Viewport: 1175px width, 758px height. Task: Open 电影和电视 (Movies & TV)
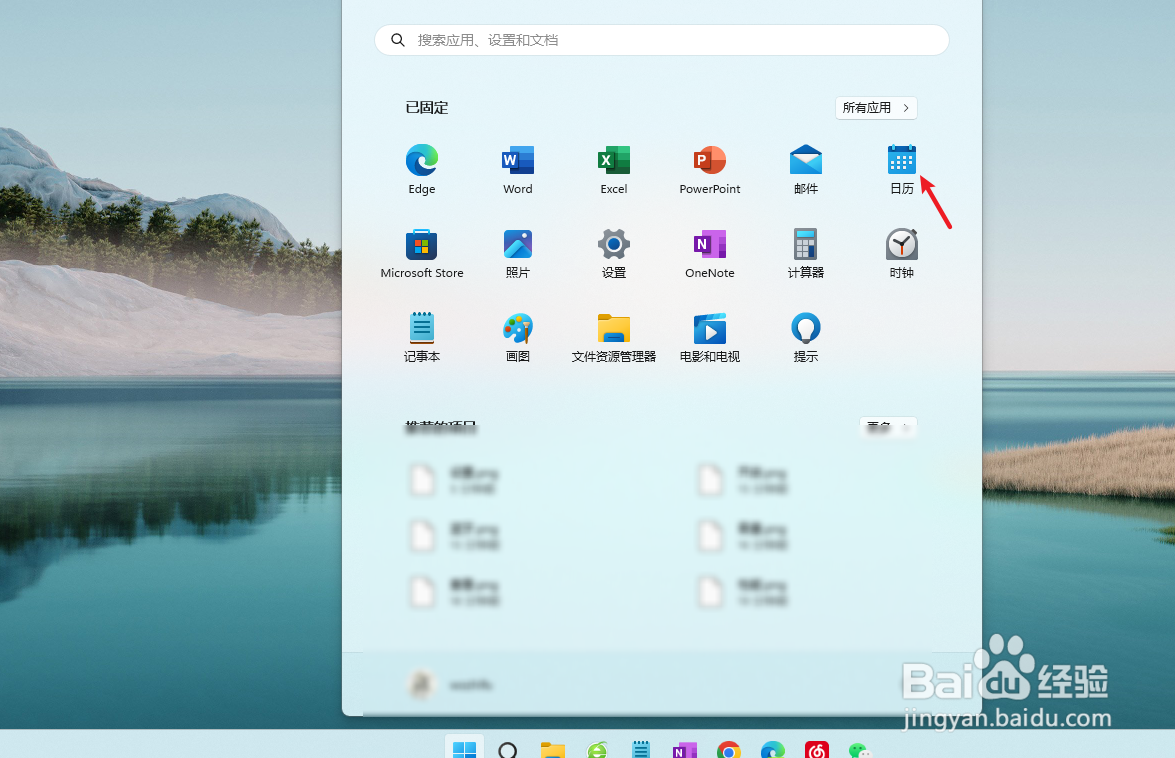pos(710,338)
